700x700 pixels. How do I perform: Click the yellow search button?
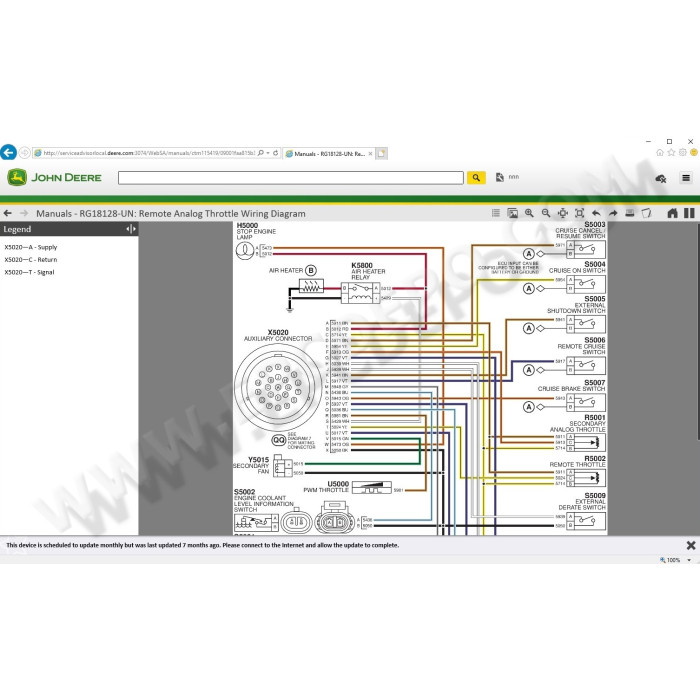[x=476, y=178]
